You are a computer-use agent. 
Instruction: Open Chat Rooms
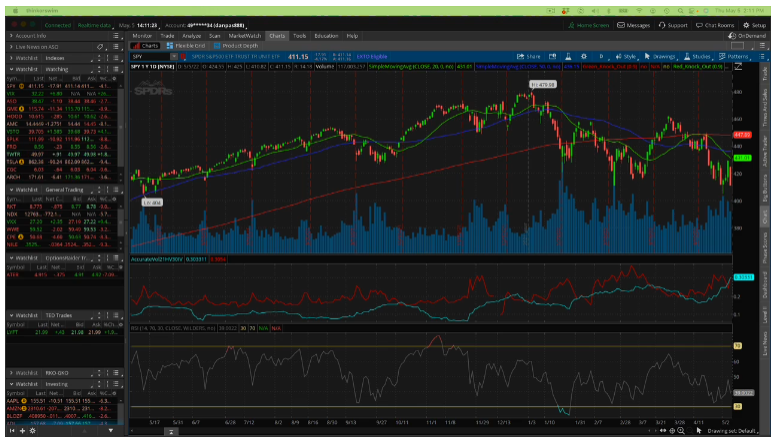coord(715,25)
